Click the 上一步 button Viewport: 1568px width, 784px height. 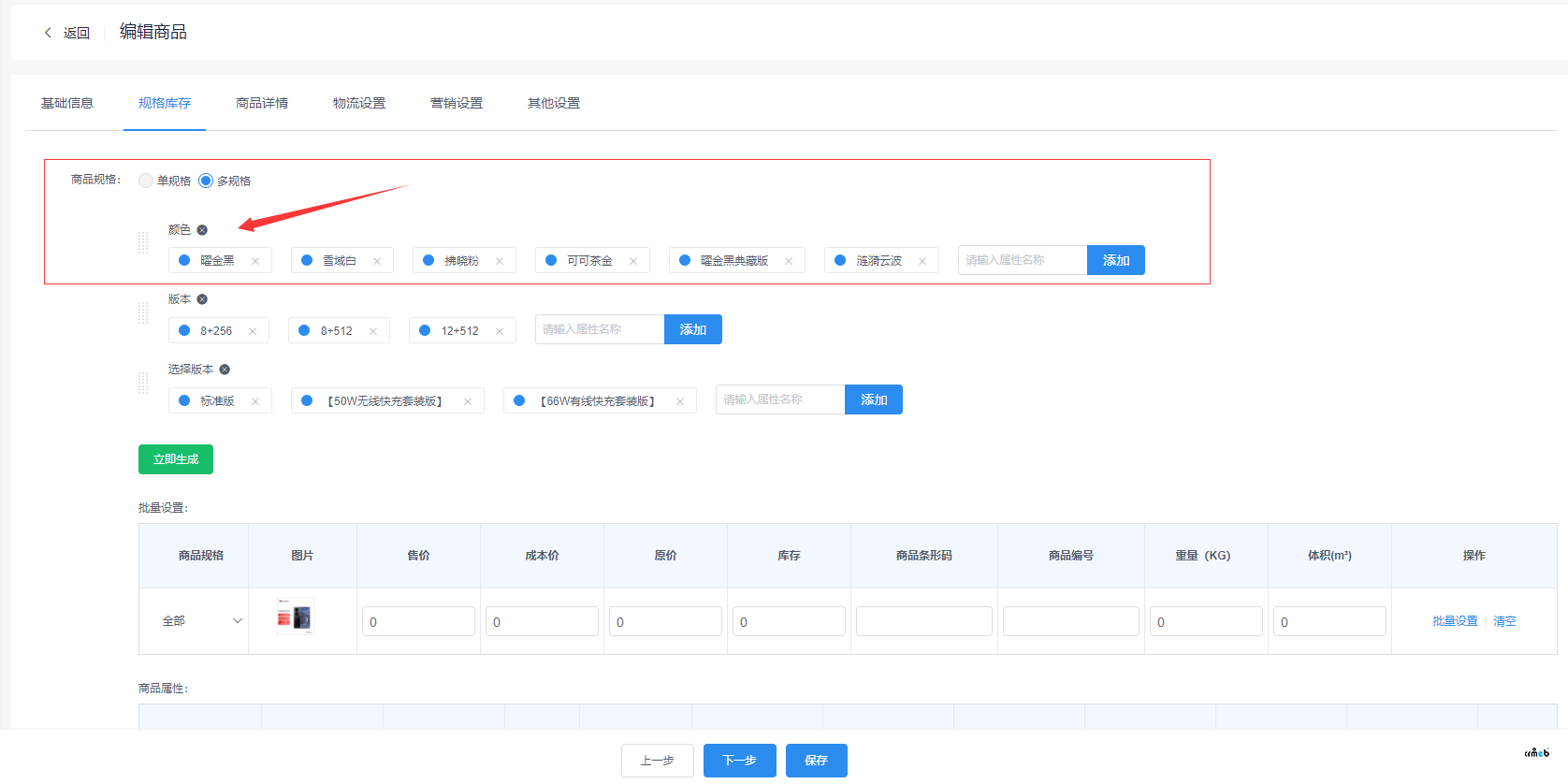pos(658,761)
